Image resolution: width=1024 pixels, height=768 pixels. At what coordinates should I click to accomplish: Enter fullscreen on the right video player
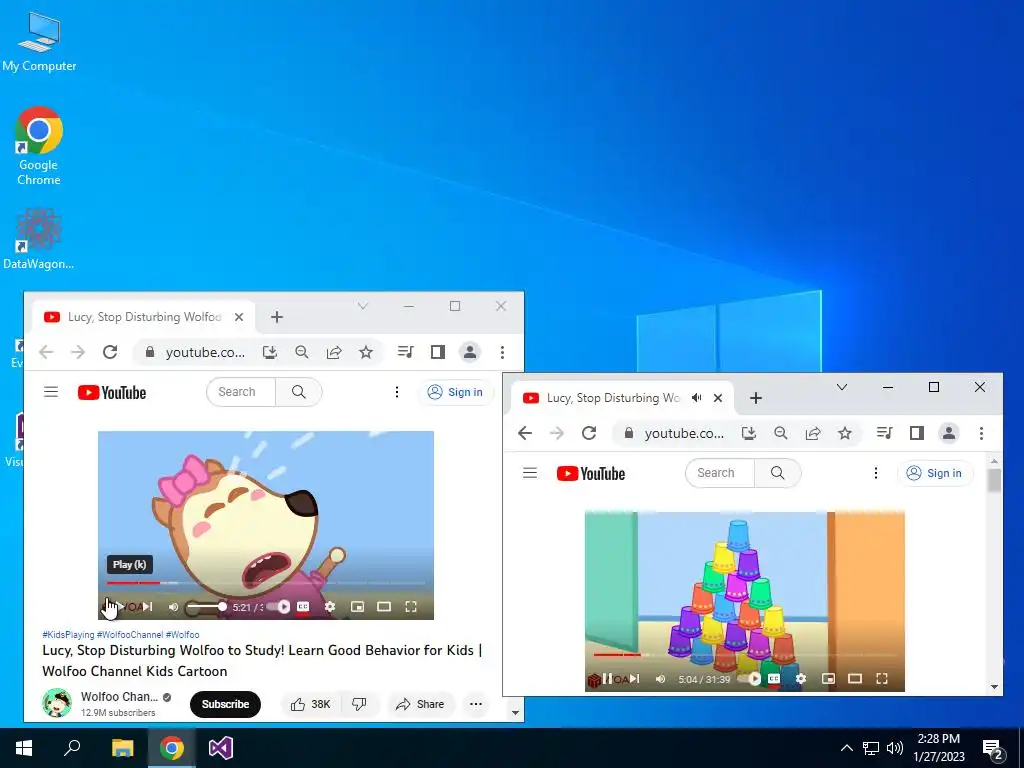[x=882, y=679]
